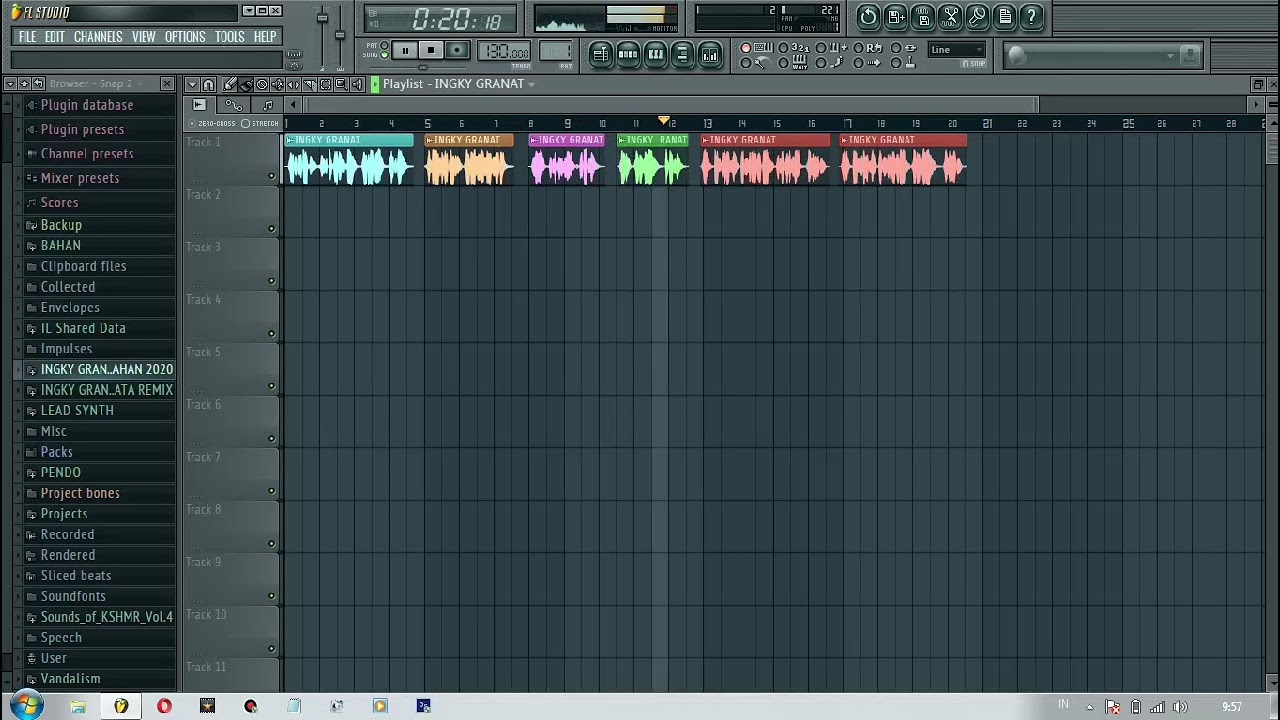
Task: Open the OPTIONS menu
Action: coord(185,37)
